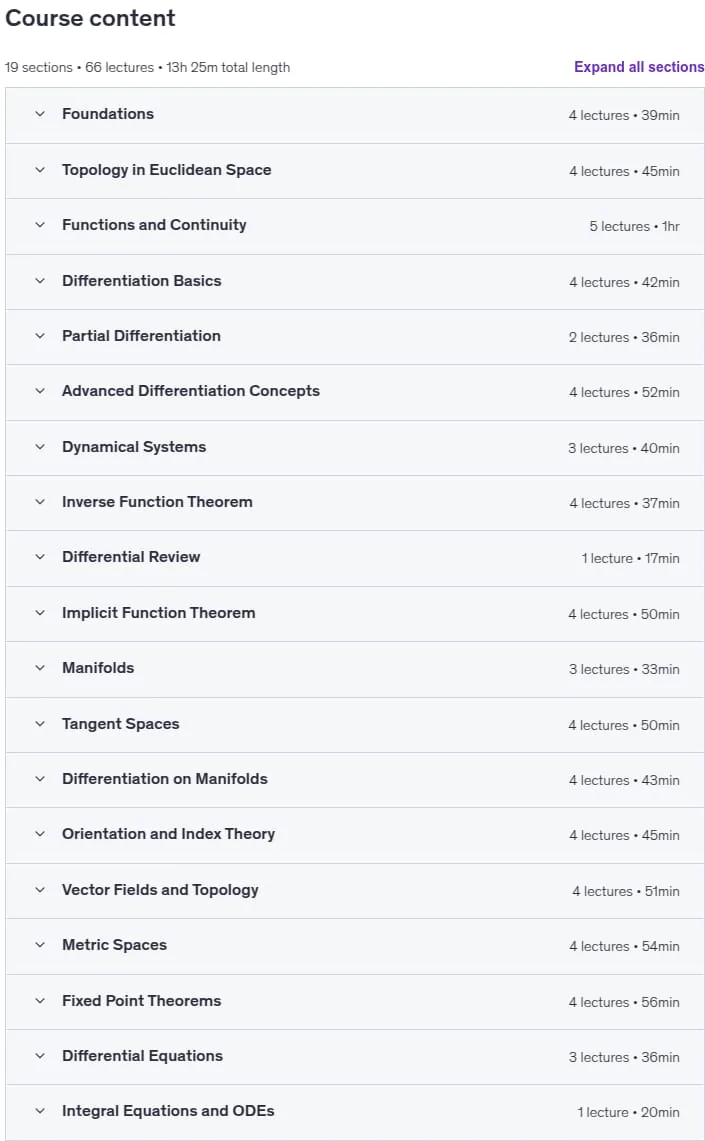Toggle Advanced Differentiation Concepts chevron icon

(40, 391)
